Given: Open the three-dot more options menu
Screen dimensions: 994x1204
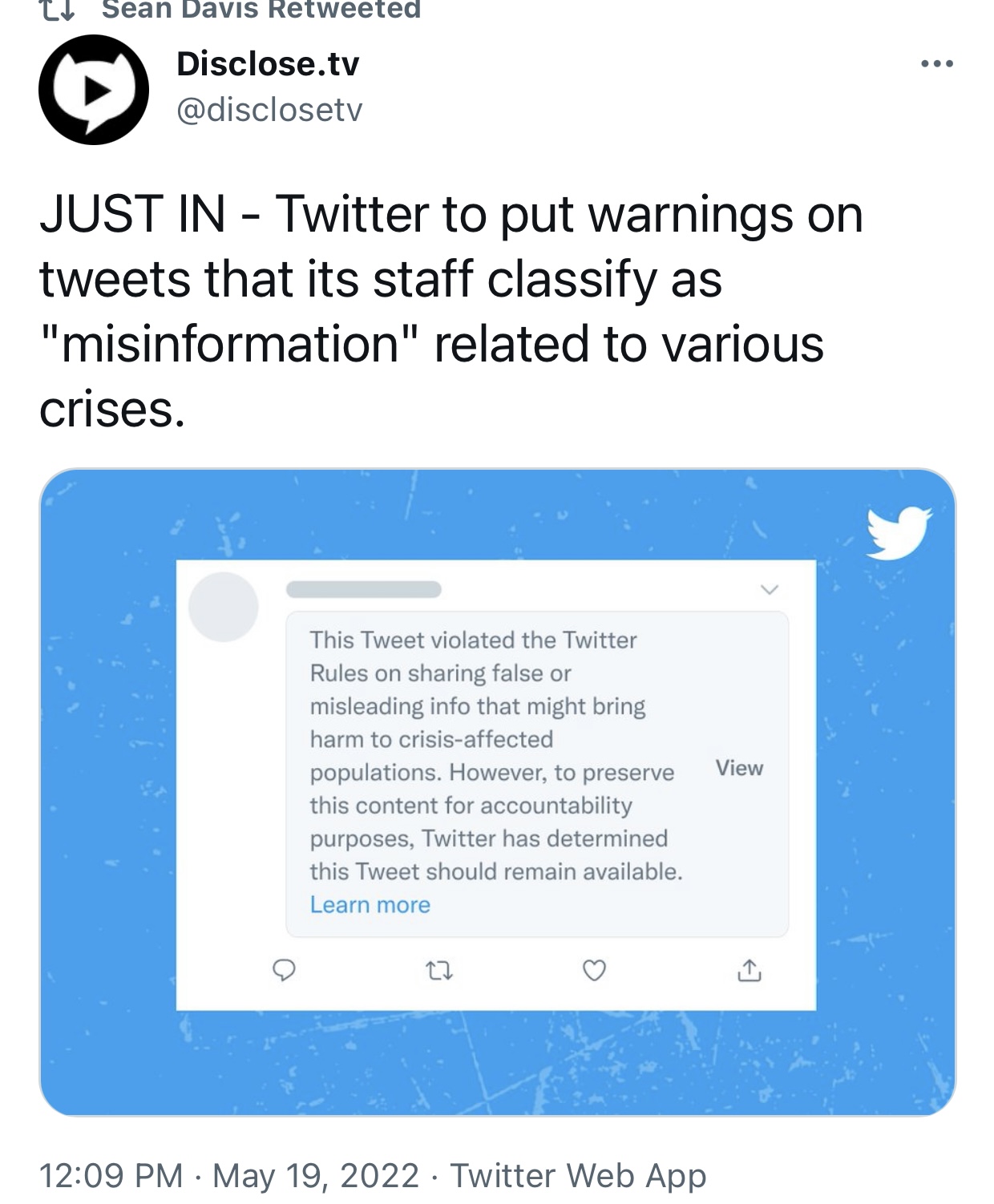Looking at the screenshot, I should pyautogui.click(x=936, y=64).
